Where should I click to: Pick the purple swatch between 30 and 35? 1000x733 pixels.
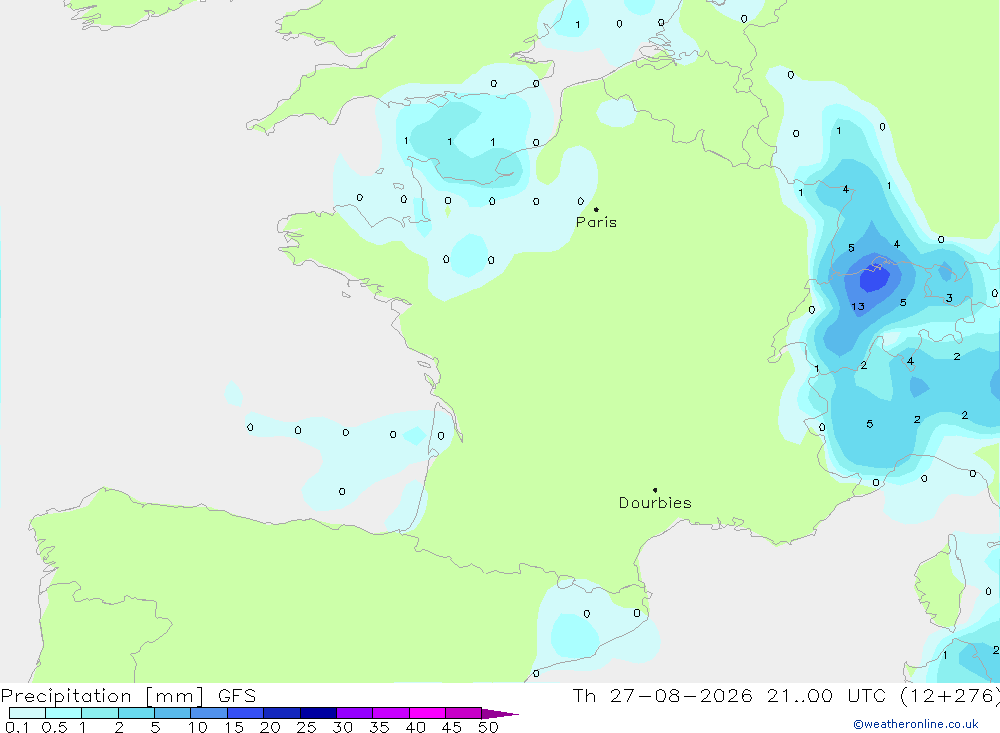click(354, 713)
